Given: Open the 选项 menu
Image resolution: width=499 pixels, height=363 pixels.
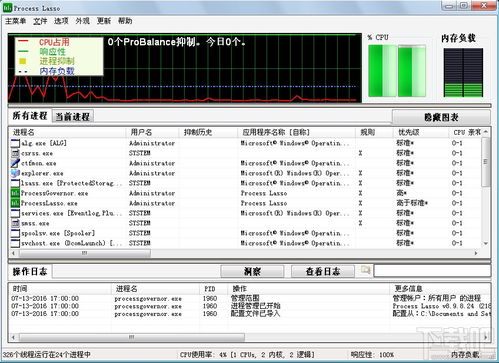Looking at the screenshot, I should coord(61,21).
